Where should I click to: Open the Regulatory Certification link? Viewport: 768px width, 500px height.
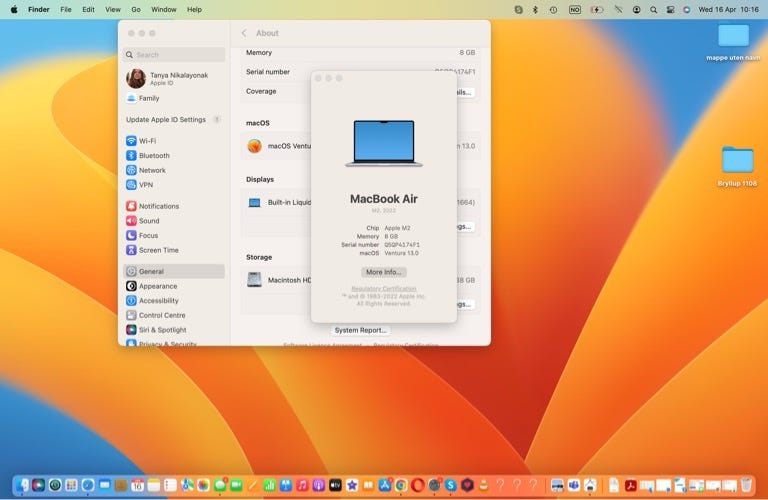point(383,288)
